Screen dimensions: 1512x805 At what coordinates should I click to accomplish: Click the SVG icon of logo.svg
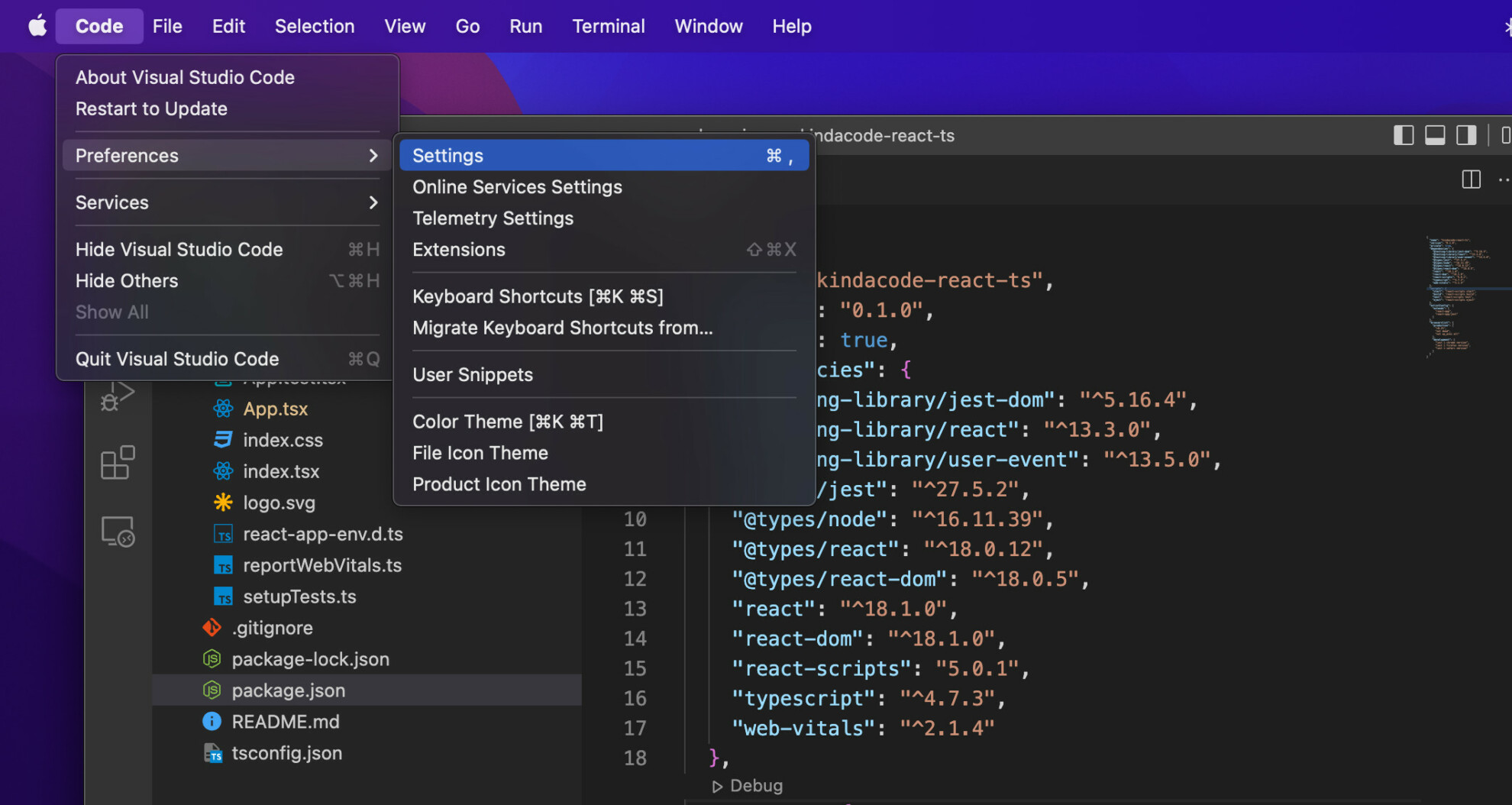tap(223, 503)
